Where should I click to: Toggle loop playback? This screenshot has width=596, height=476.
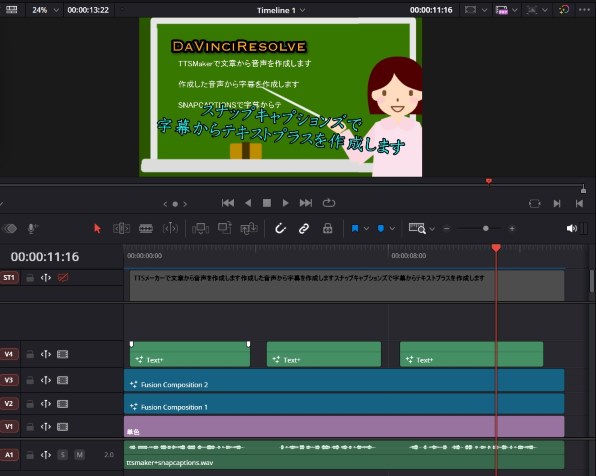pos(329,203)
